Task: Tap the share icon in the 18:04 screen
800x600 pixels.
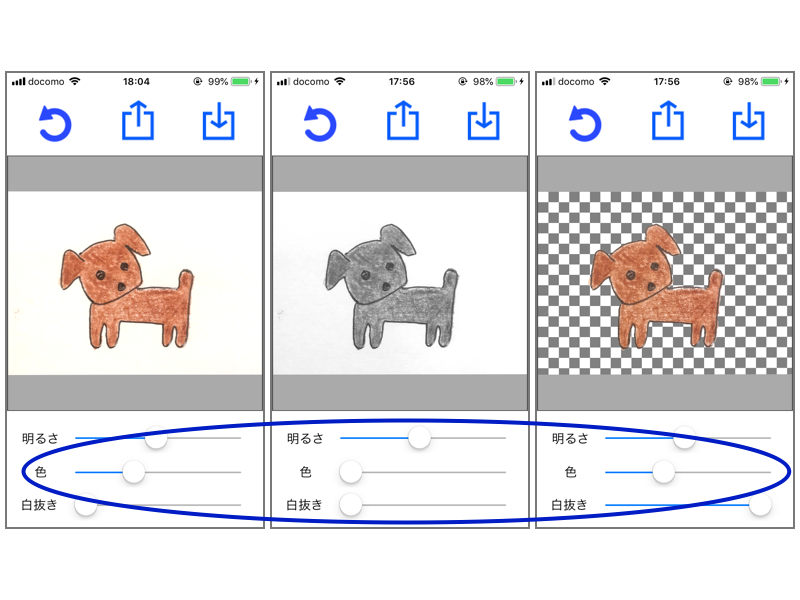Action: [x=138, y=120]
